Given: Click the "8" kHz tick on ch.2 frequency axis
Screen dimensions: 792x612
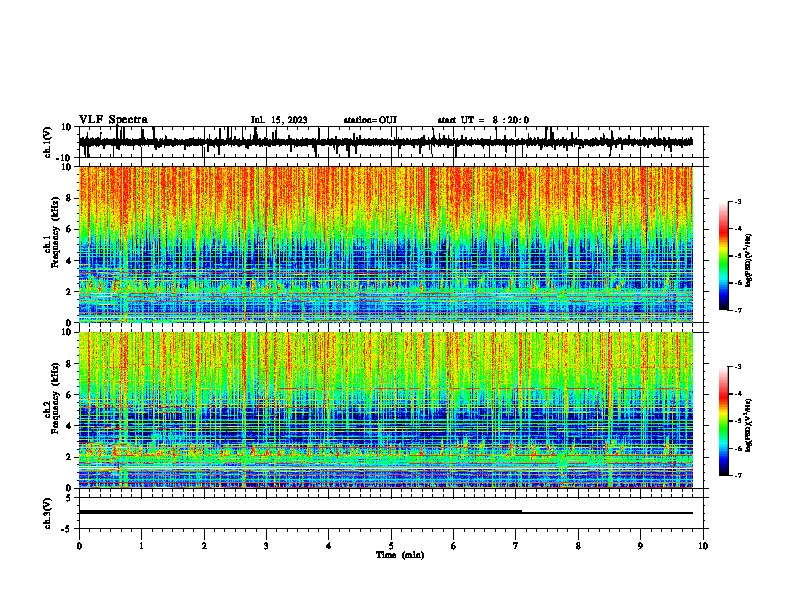Looking at the screenshot, I should tap(70, 364).
